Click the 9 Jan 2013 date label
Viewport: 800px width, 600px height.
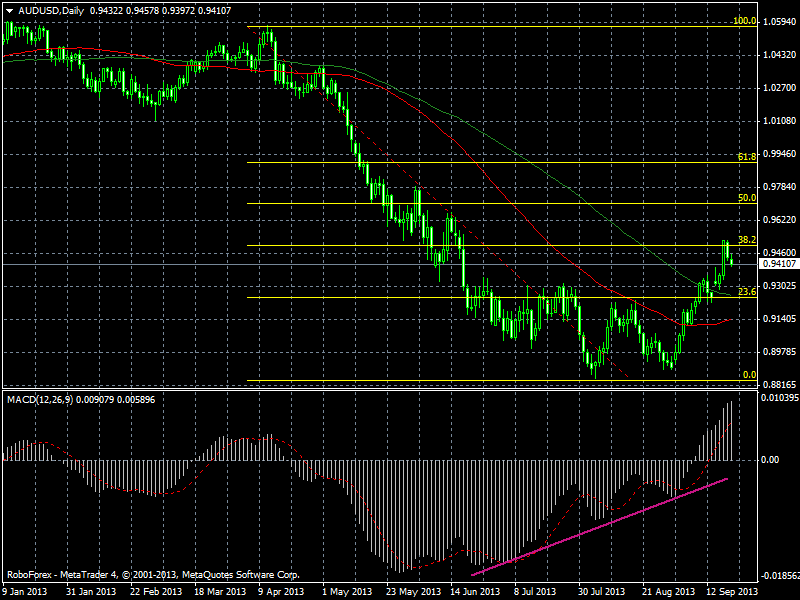[x=25, y=592]
